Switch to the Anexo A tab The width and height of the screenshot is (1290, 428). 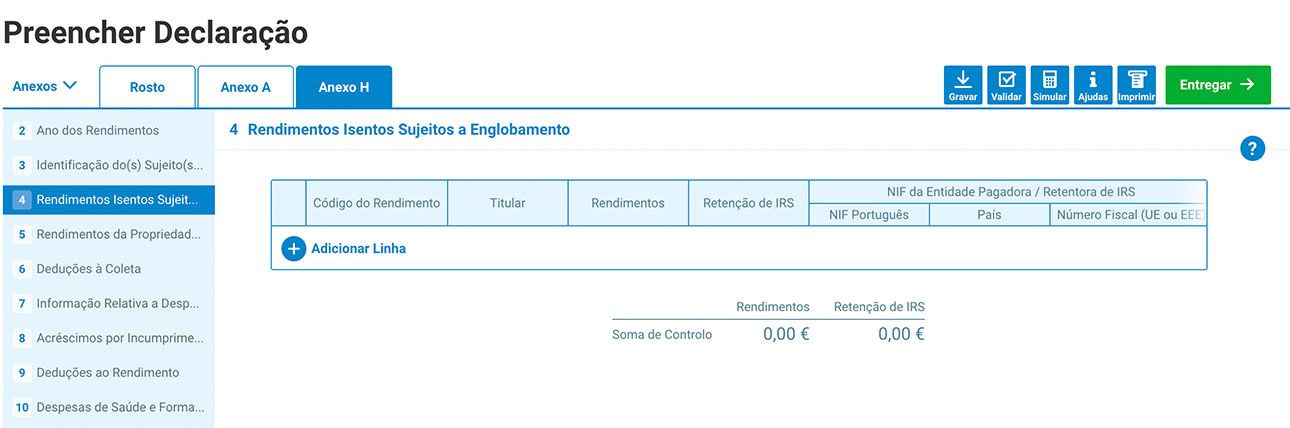245,87
